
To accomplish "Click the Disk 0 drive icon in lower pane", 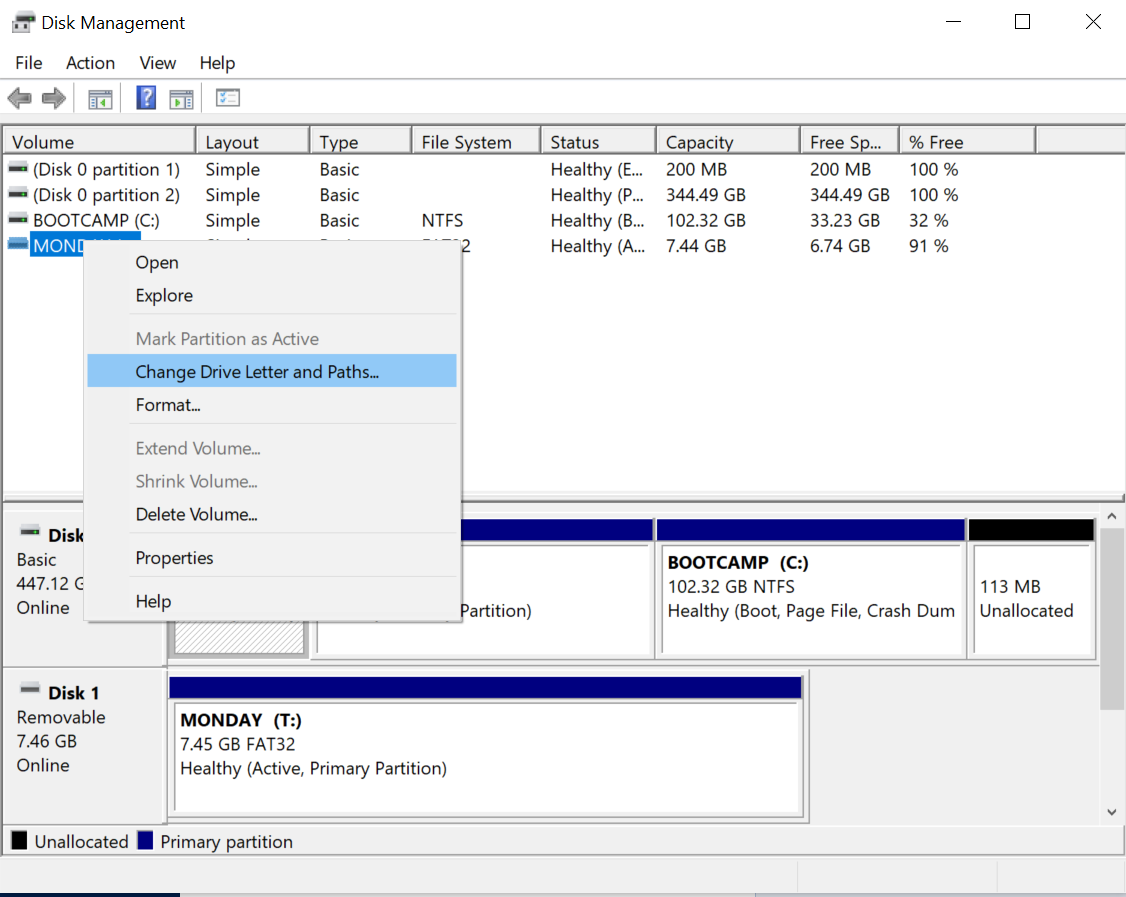I will [30, 532].
